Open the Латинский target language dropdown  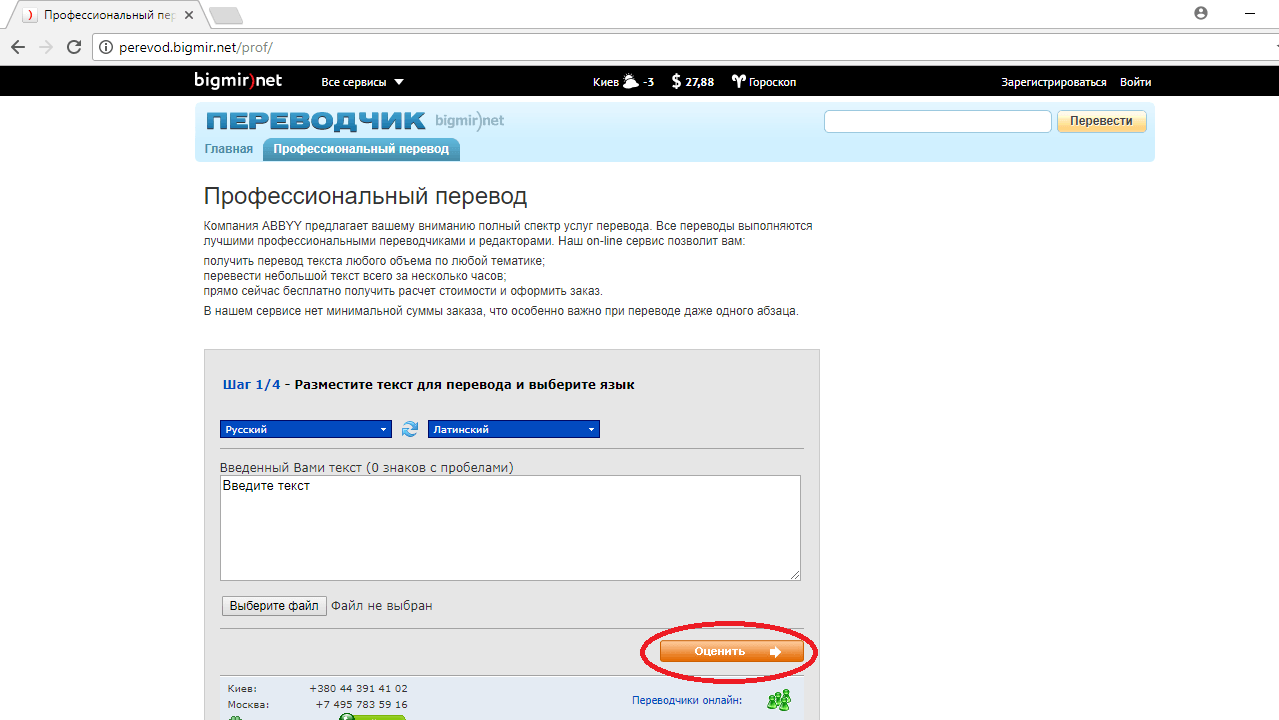click(x=514, y=429)
